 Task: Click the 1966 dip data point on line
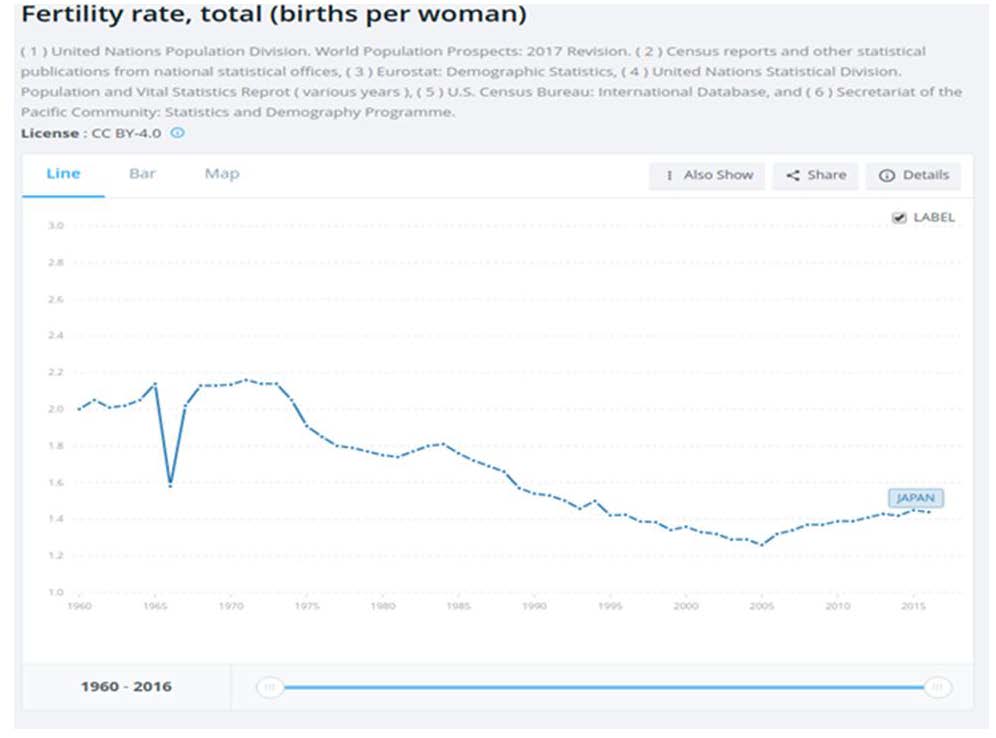coord(170,485)
